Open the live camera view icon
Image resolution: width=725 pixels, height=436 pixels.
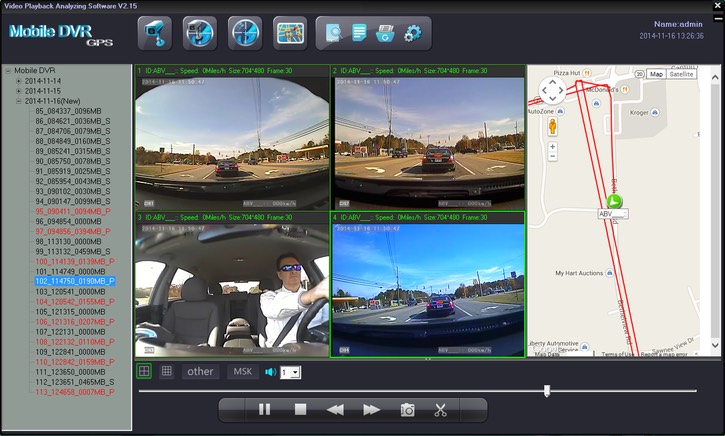(155, 33)
